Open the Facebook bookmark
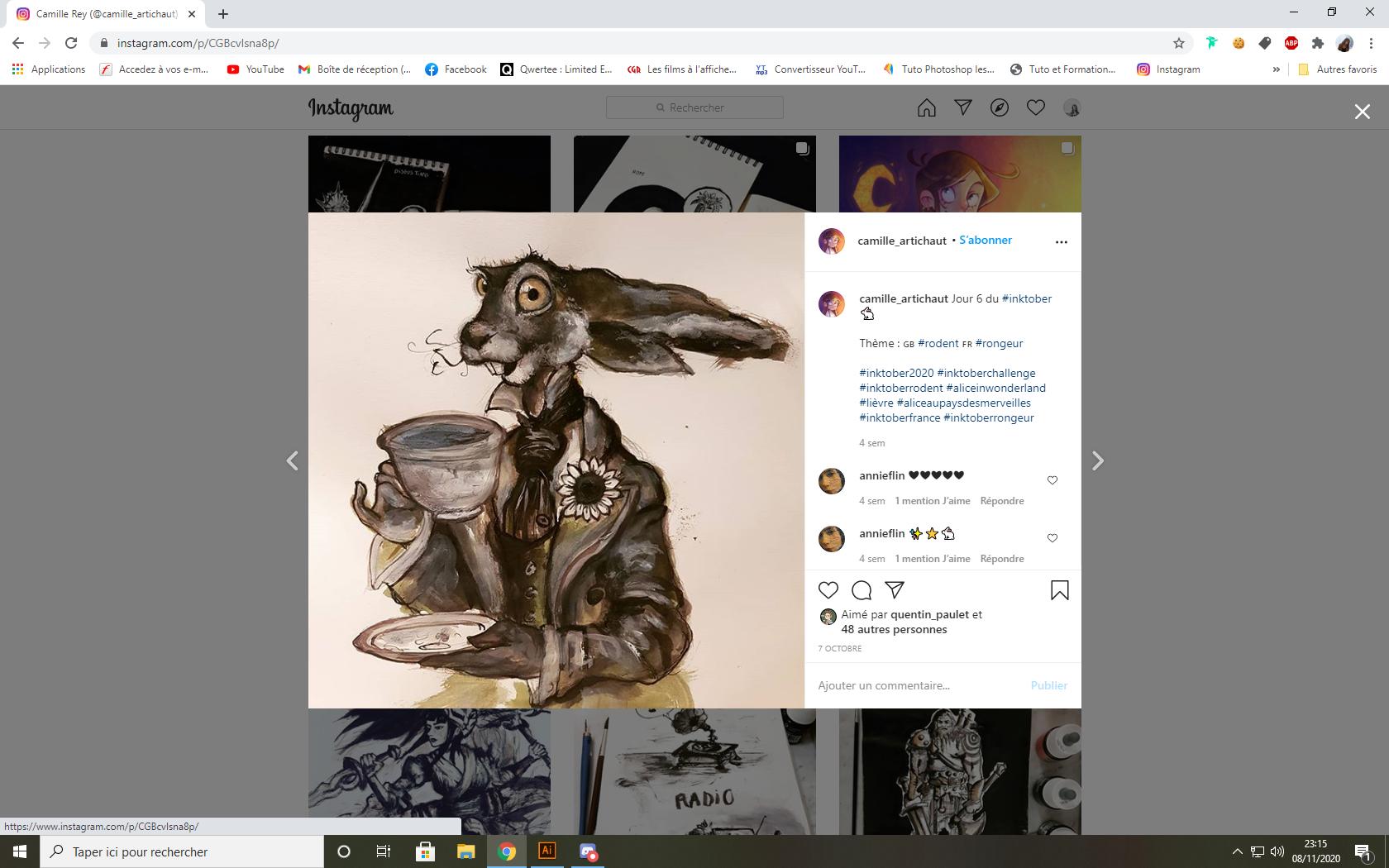 [456, 69]
